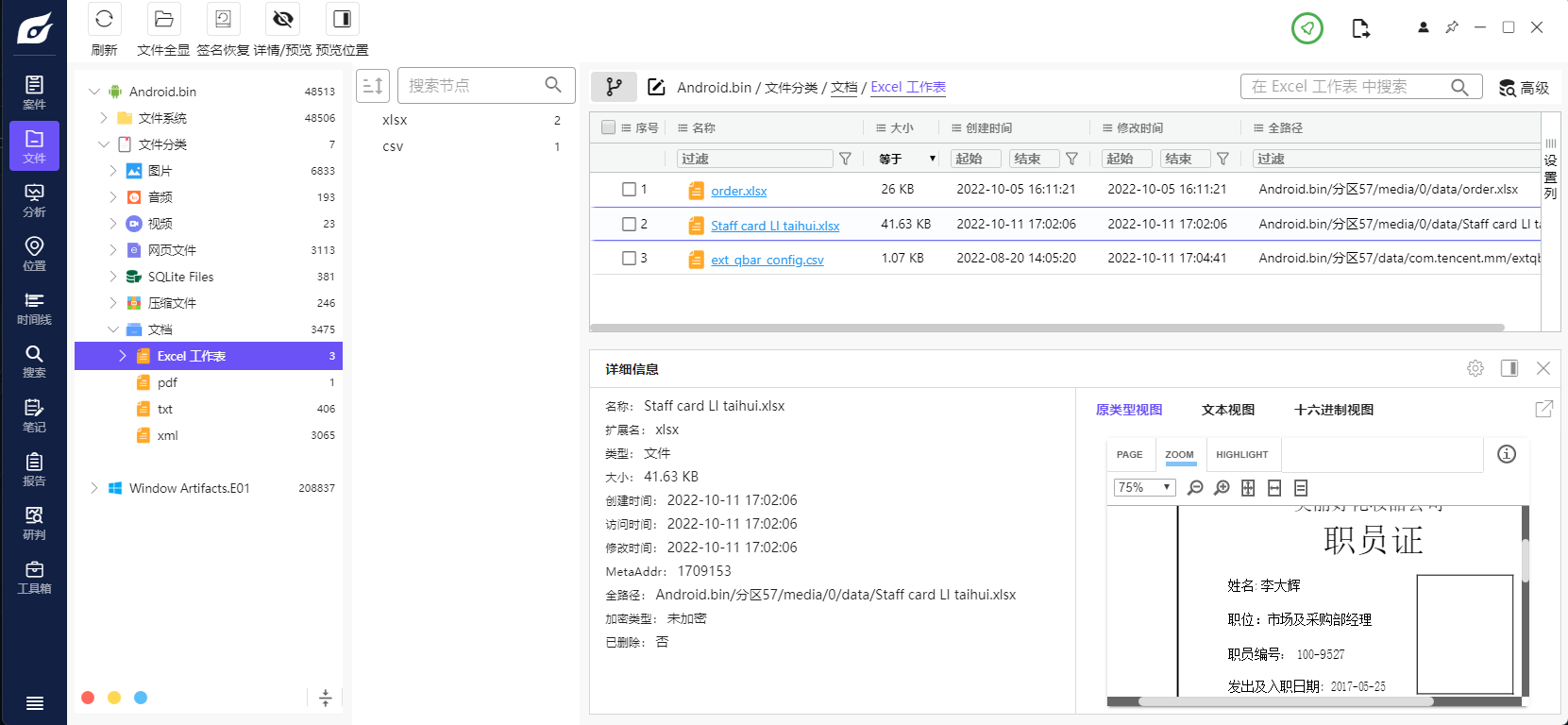This screenshot has height=725, width=1568.
Task: Select the HIGHLIGHT tab in preview
Action: [1241, 455]
